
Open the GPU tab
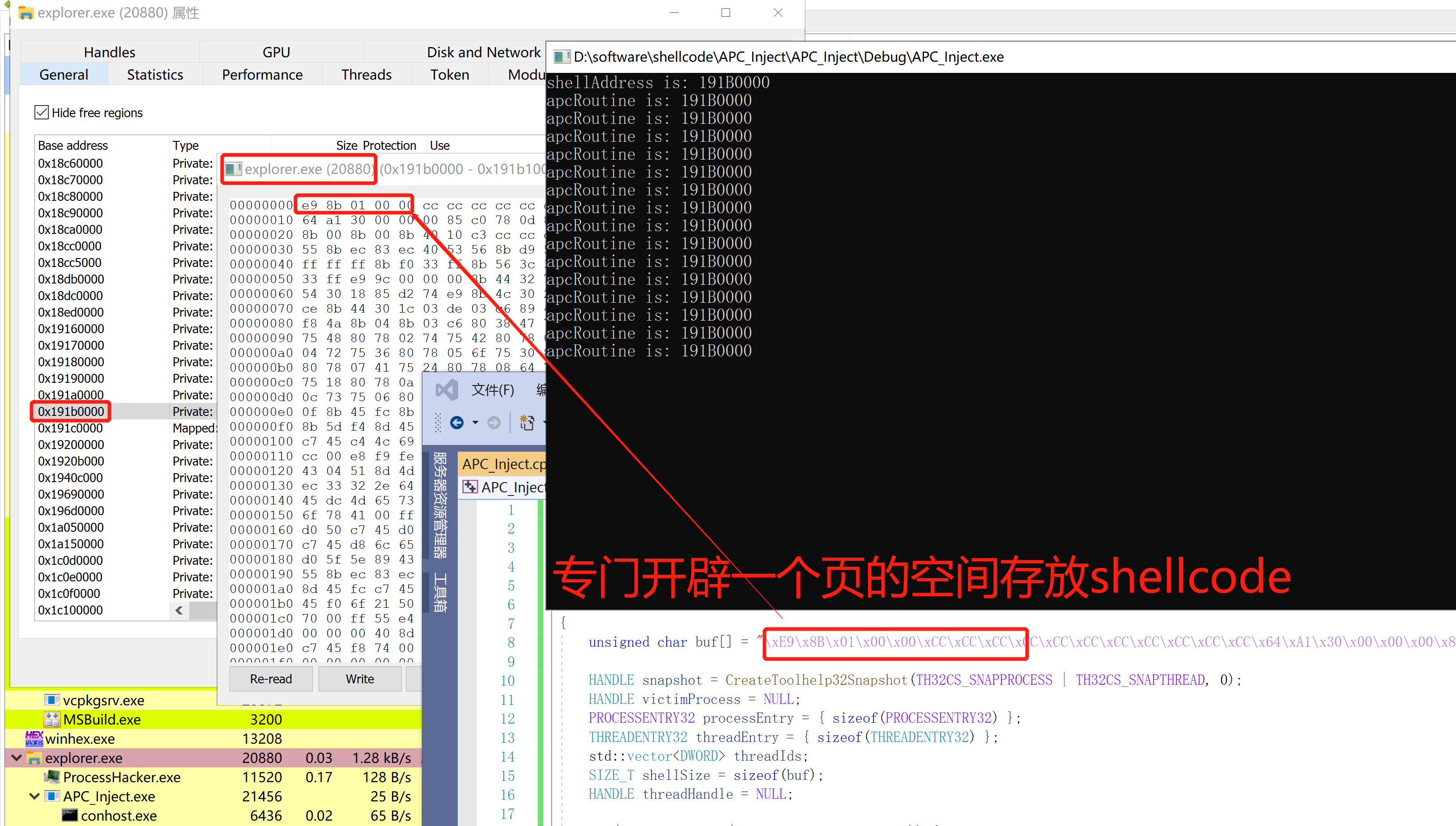(277, 52)
